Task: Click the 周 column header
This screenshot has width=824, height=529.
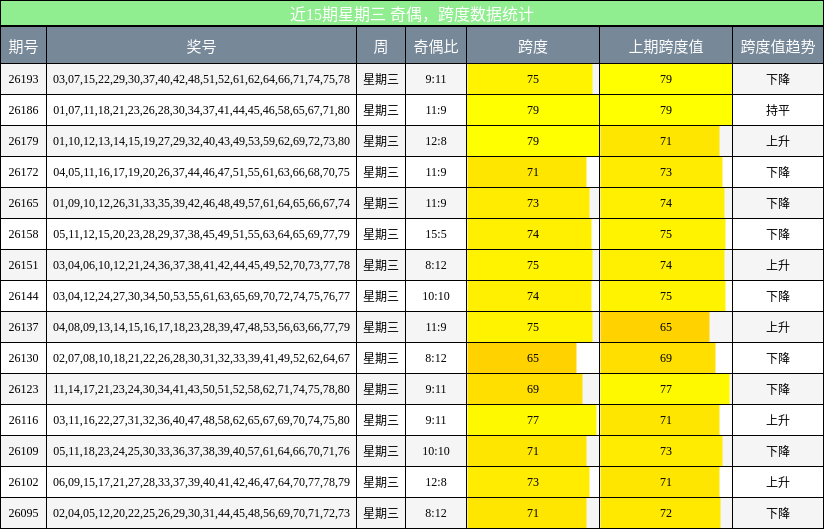Action: pos(381,47)
